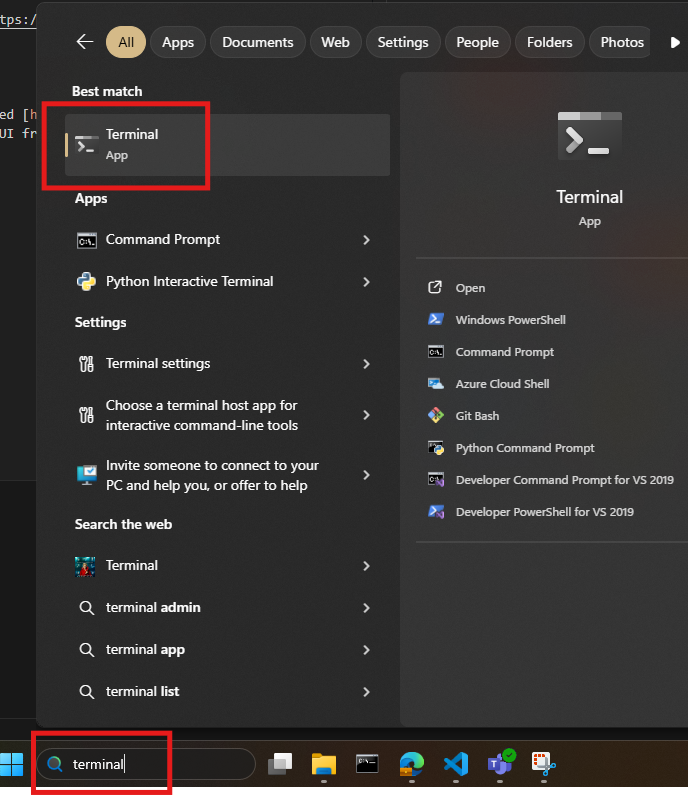Viewport: 688px width, 795px height.
Task: Click the Windows PowerShell icon in preview
Action: click(x=436, y=319)
